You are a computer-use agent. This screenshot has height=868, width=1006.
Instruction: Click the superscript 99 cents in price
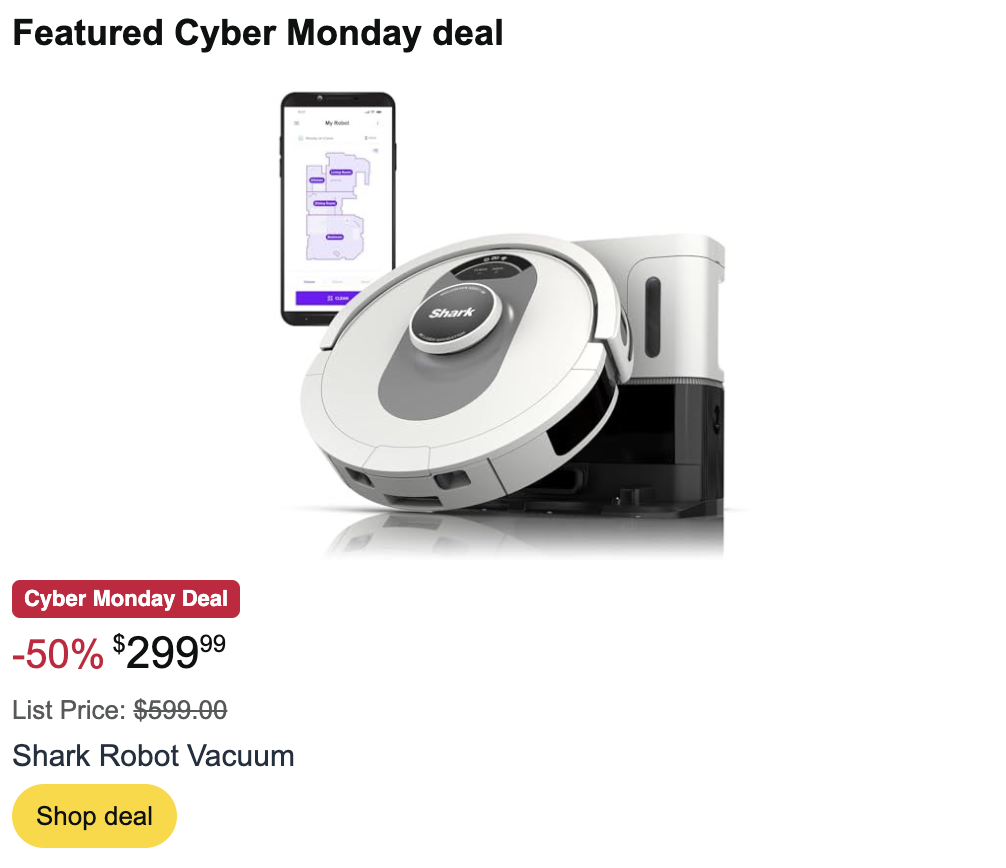213,643
